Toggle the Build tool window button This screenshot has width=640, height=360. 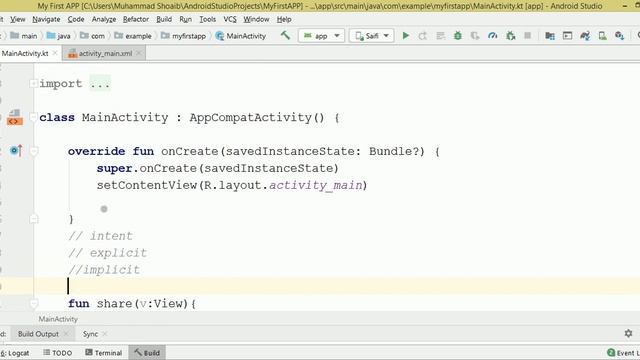pyautogui.click(x=147, y=353)
